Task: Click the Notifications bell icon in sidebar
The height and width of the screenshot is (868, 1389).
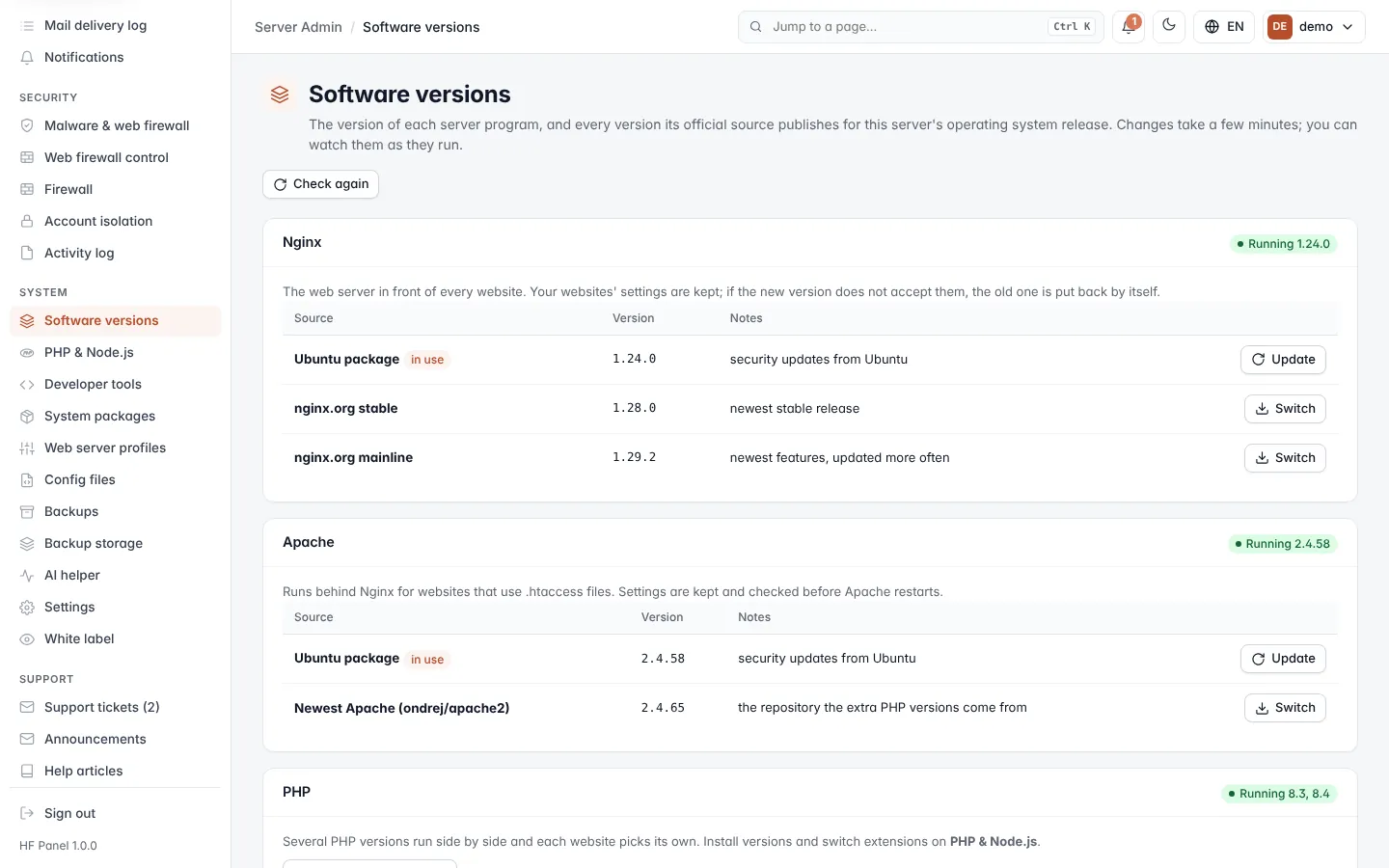Action: click(27, 58)
